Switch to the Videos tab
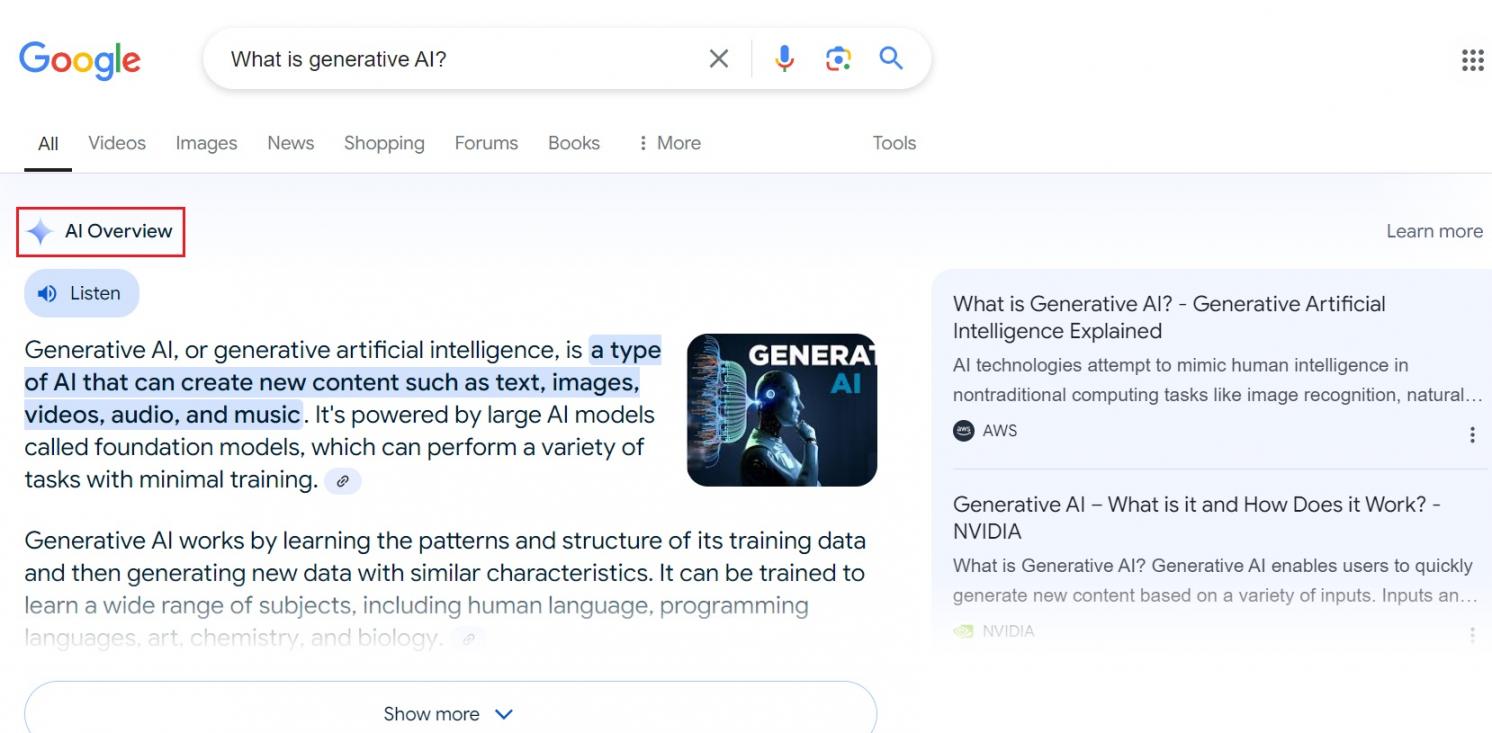Image resolution: width=1492 pixels, height=733 pixels. pos(117,143)
